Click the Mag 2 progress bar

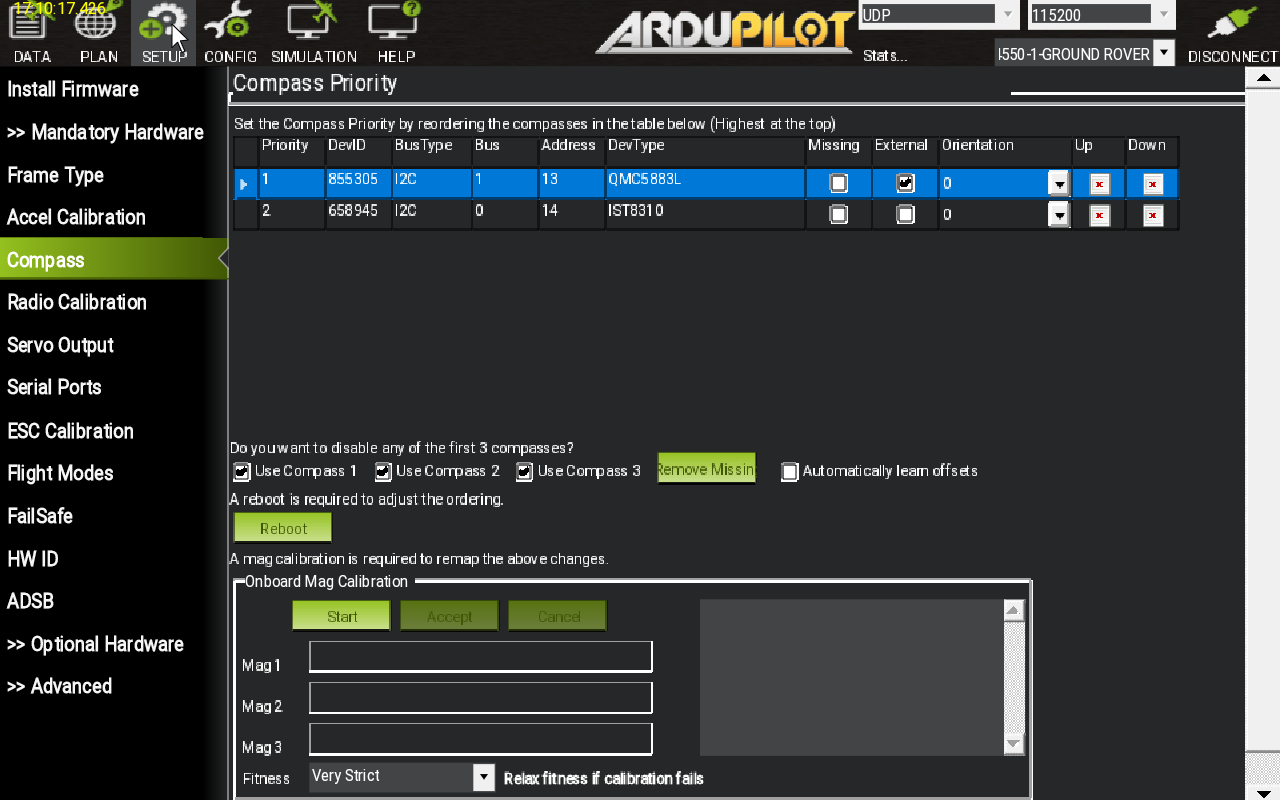click(x=481, y=698)
